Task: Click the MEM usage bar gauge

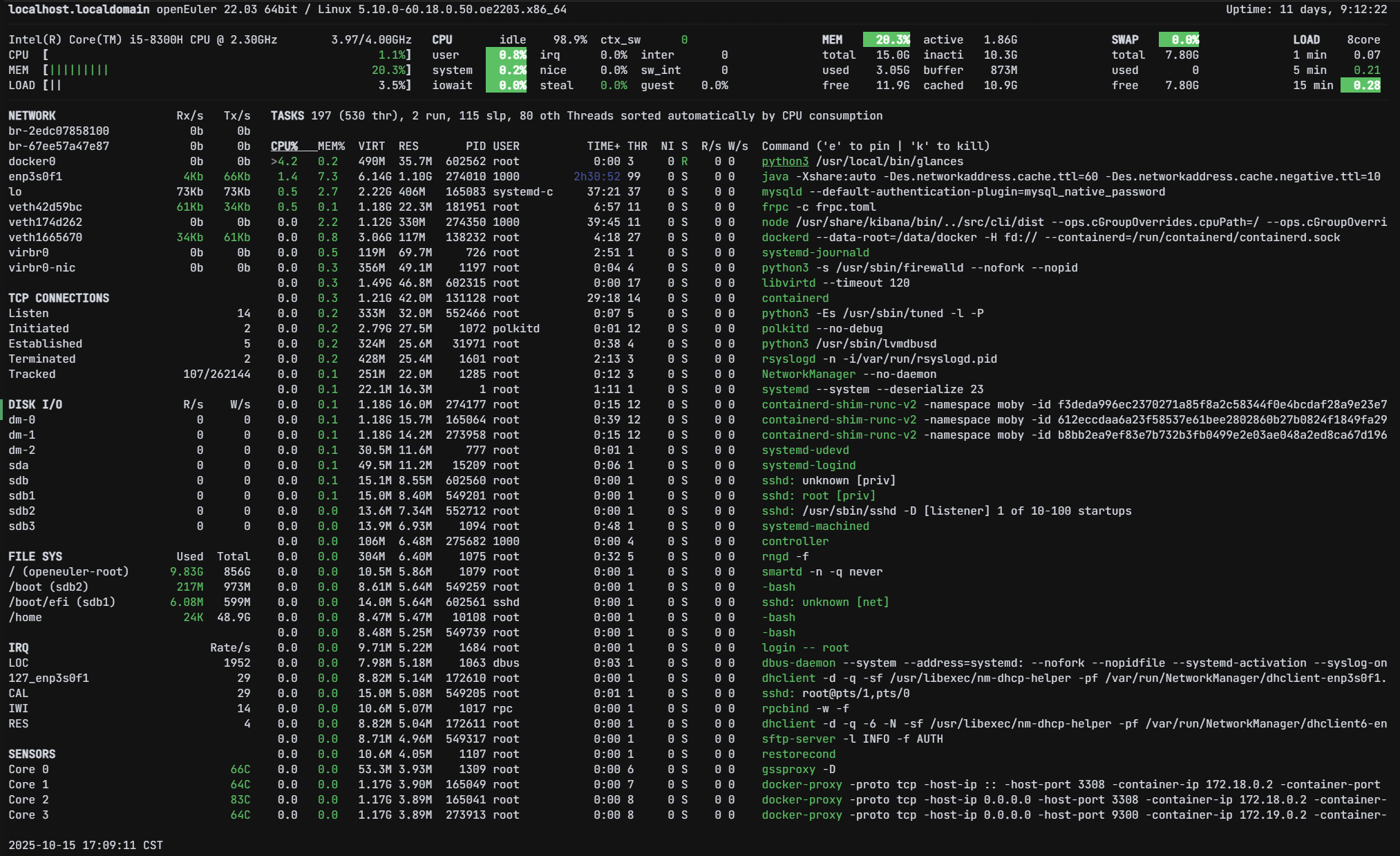Action: tap(77, 70)
